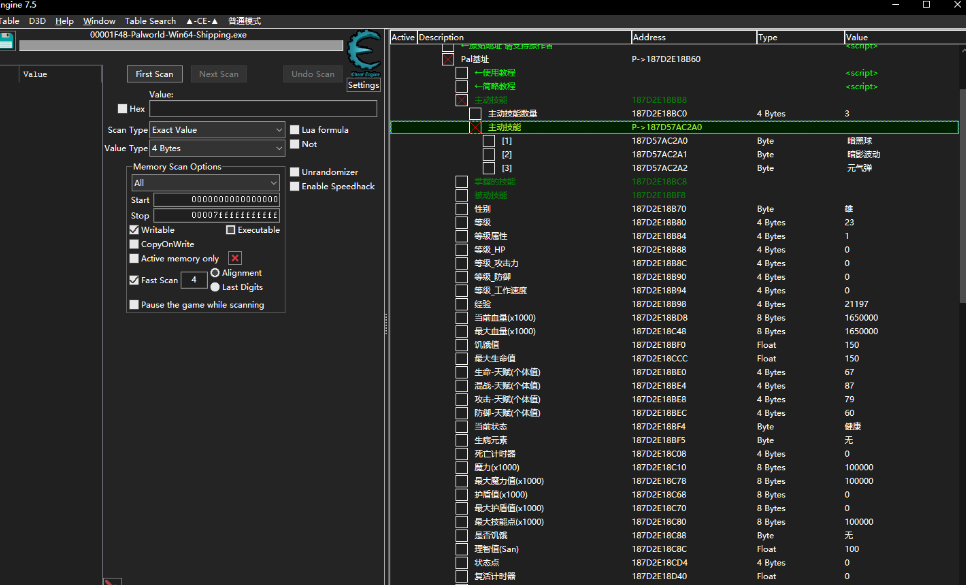The height and width of the screenshot is (585, 966).
Task: Open the Value Type 4 Bytes dropdown
Action: 217,148
